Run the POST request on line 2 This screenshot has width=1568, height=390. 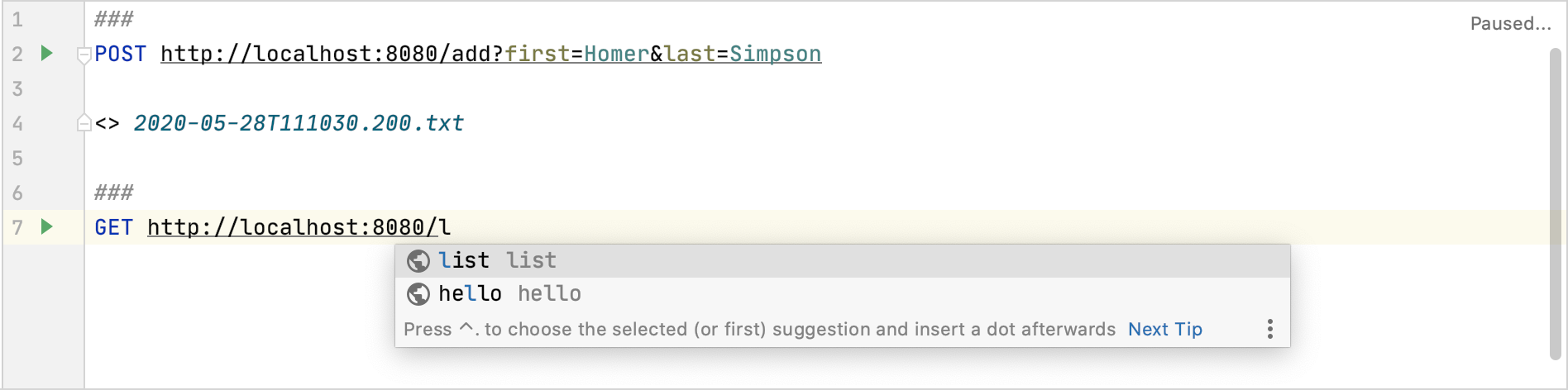click(x=47, y=54)
